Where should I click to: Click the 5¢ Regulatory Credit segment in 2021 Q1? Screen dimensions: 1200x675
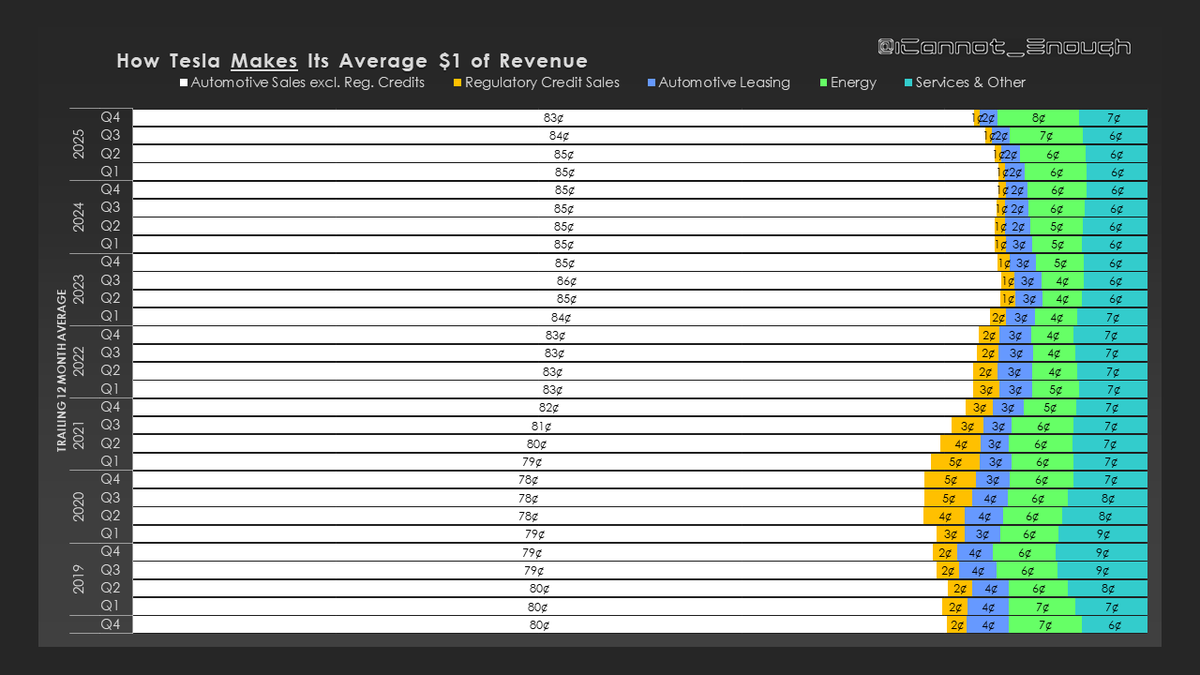pyautogui.click(x=954, y=462)
